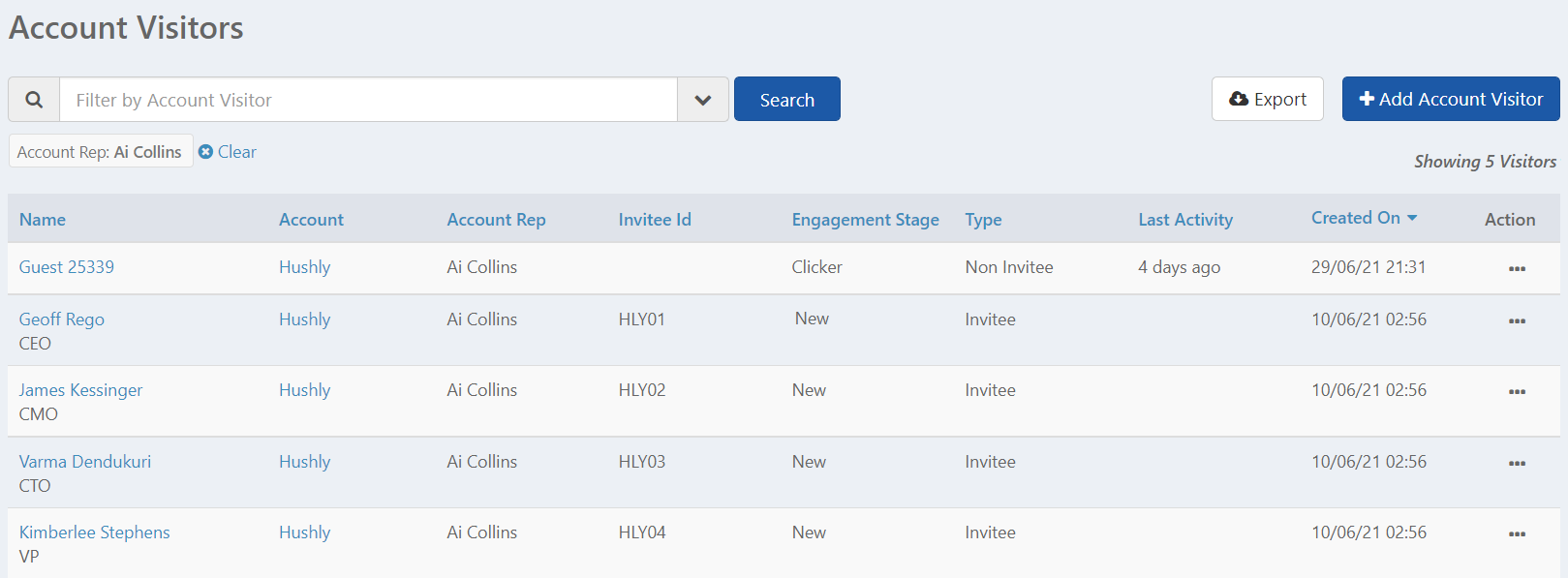Image resolution: width=1568 pixels, height=578 pixels.
Task: Open Hushly account in James Kessinger row
Action: (304, 390)
